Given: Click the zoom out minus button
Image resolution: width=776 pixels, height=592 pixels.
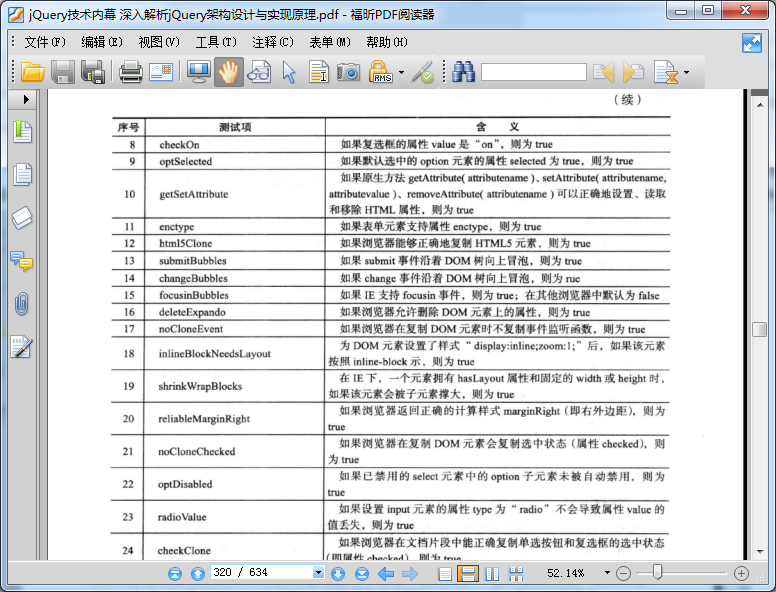Looking at the screenshot, I should click(623, 573).
